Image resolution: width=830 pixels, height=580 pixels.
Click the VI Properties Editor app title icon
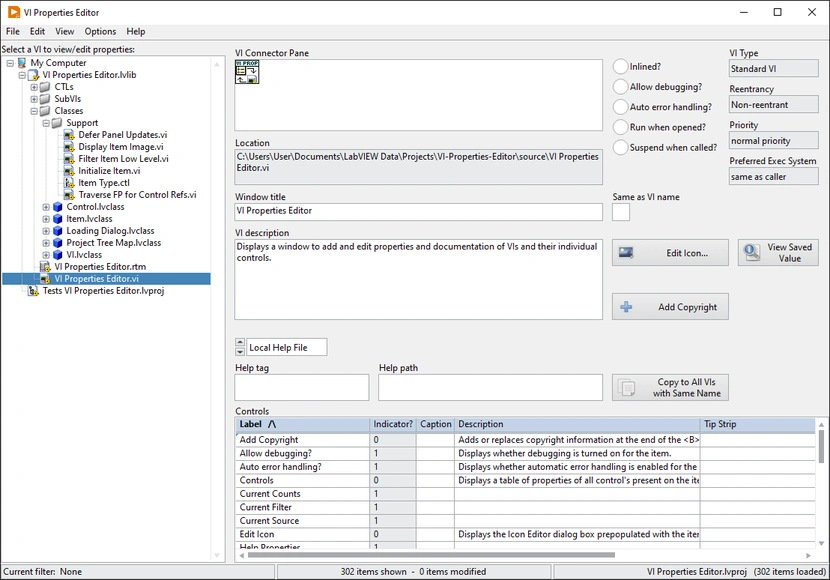(x=14, y=12)
